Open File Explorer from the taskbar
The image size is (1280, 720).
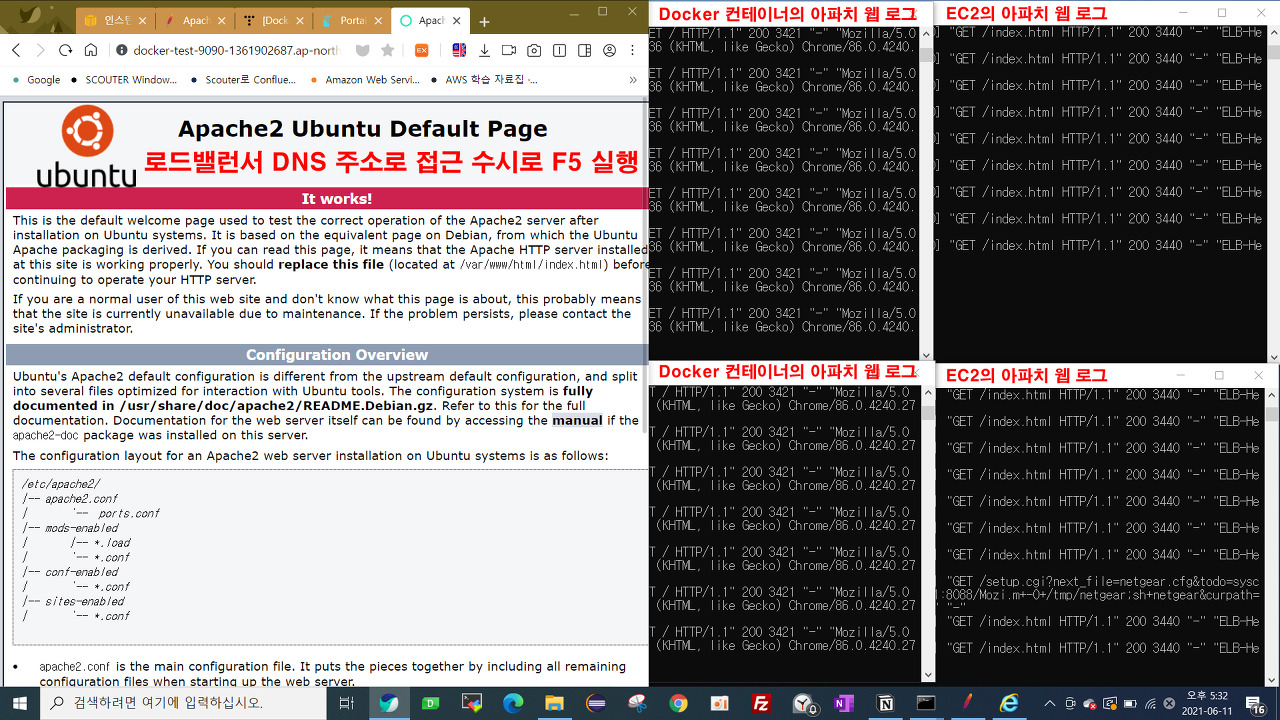tap(554, 703)
